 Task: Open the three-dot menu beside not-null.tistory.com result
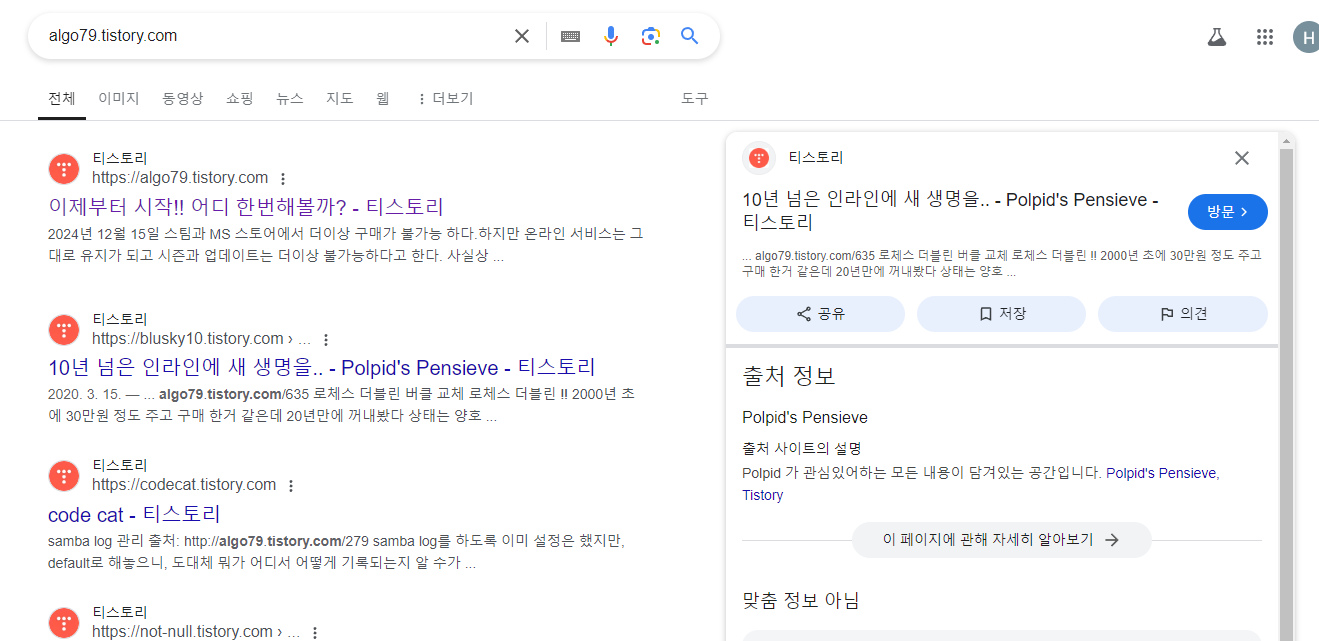pos(315,633)
